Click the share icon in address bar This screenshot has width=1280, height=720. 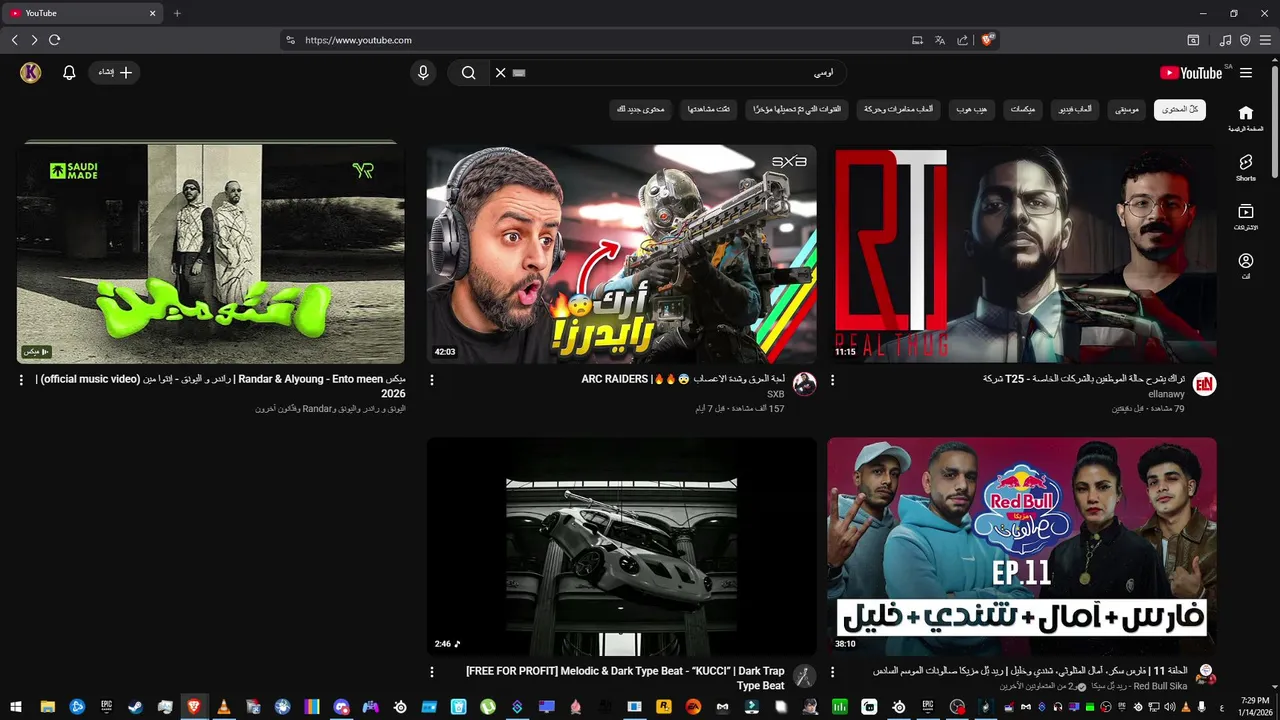pos(962,40)
